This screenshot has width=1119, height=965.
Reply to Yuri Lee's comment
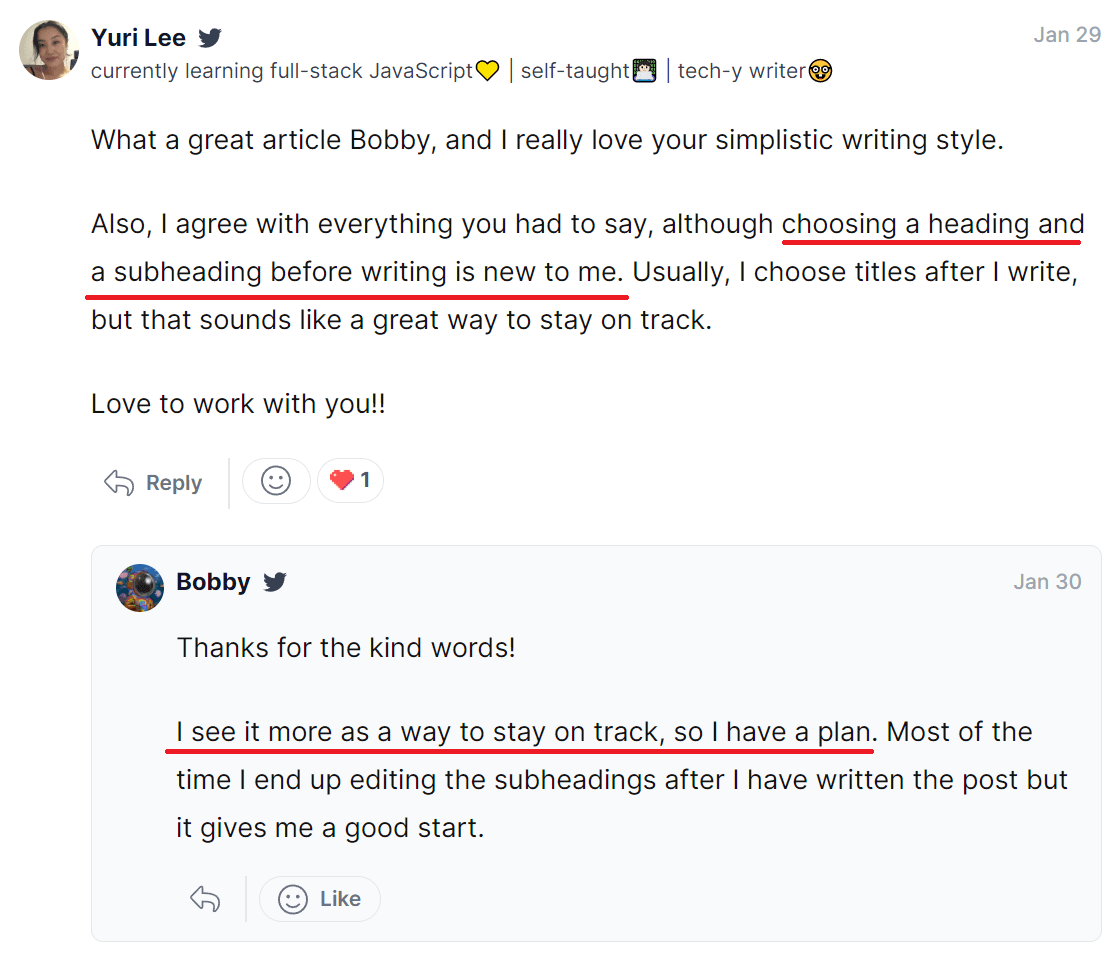(153, 483)
